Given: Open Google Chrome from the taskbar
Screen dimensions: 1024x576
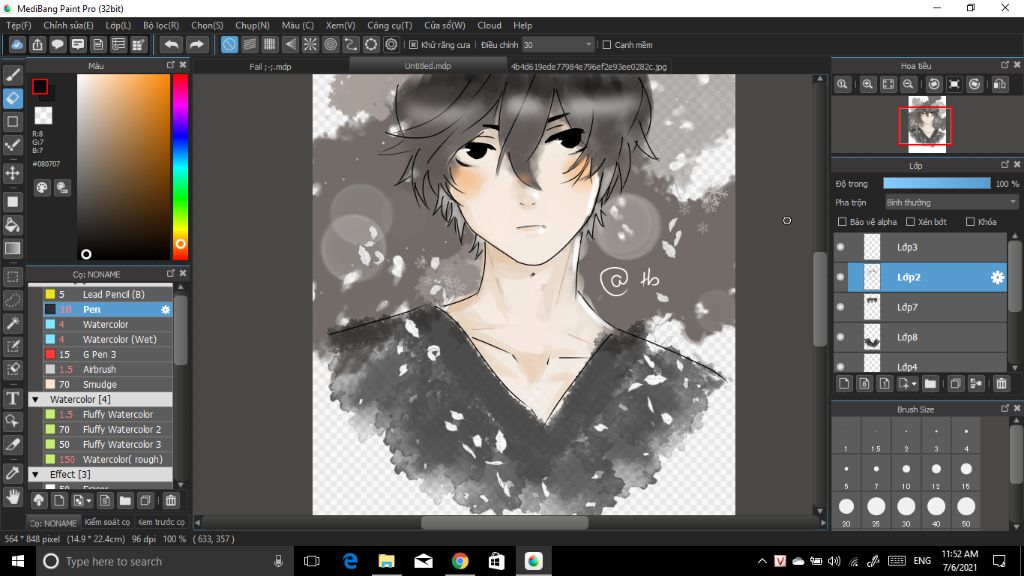Looking at the screenshot, I should [x=460, y=561].
